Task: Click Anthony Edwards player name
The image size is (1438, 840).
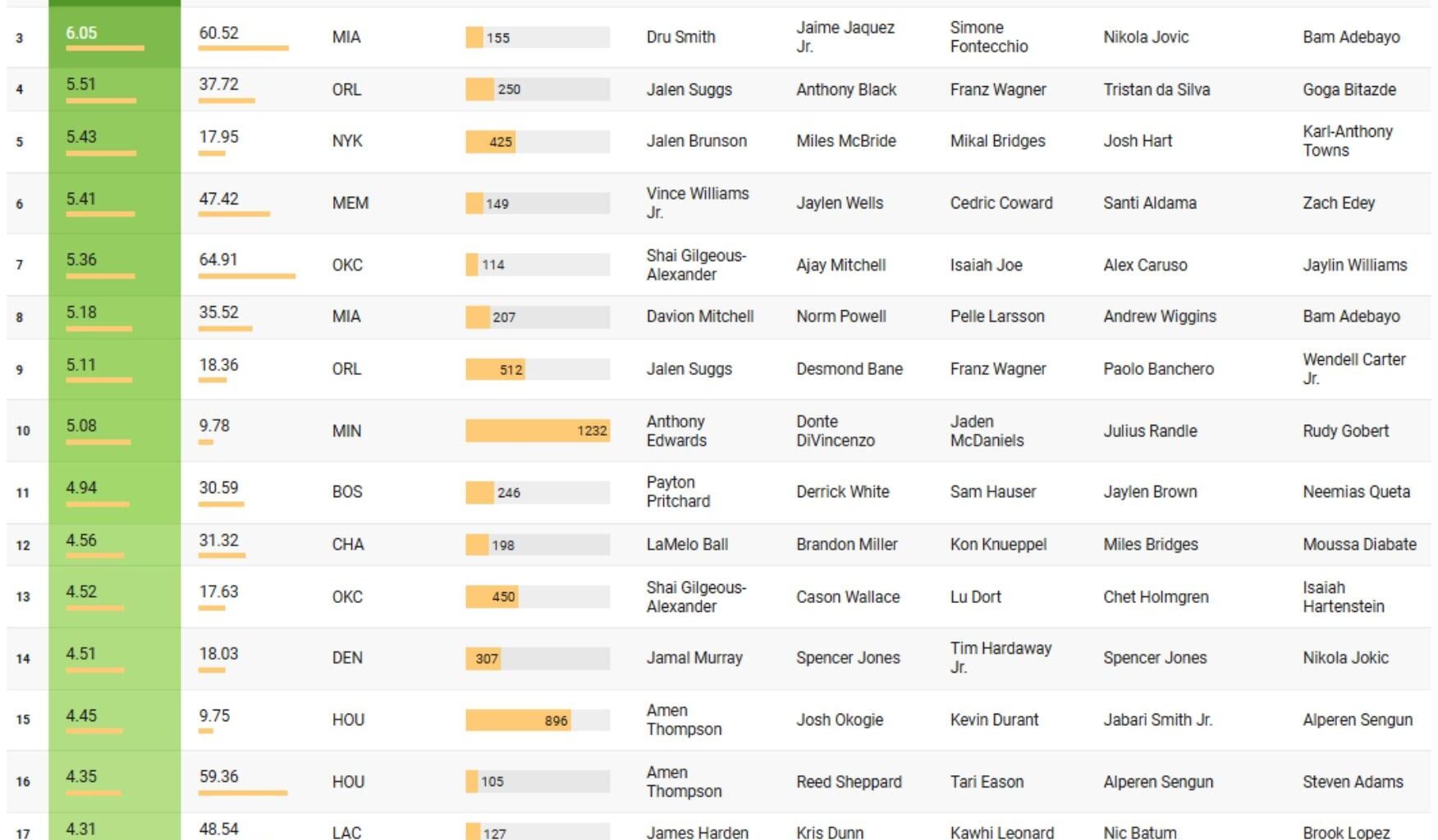Action: [675, 431]
